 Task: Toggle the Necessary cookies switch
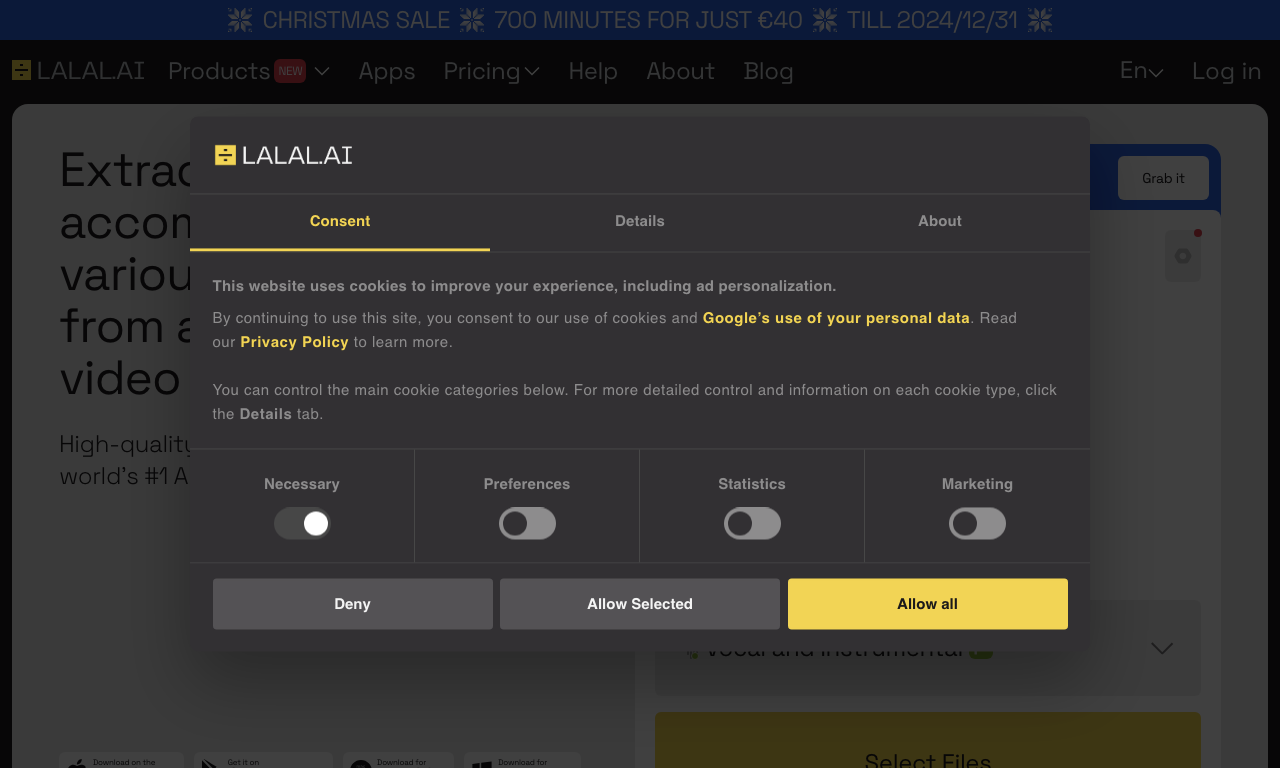(302, 523)
